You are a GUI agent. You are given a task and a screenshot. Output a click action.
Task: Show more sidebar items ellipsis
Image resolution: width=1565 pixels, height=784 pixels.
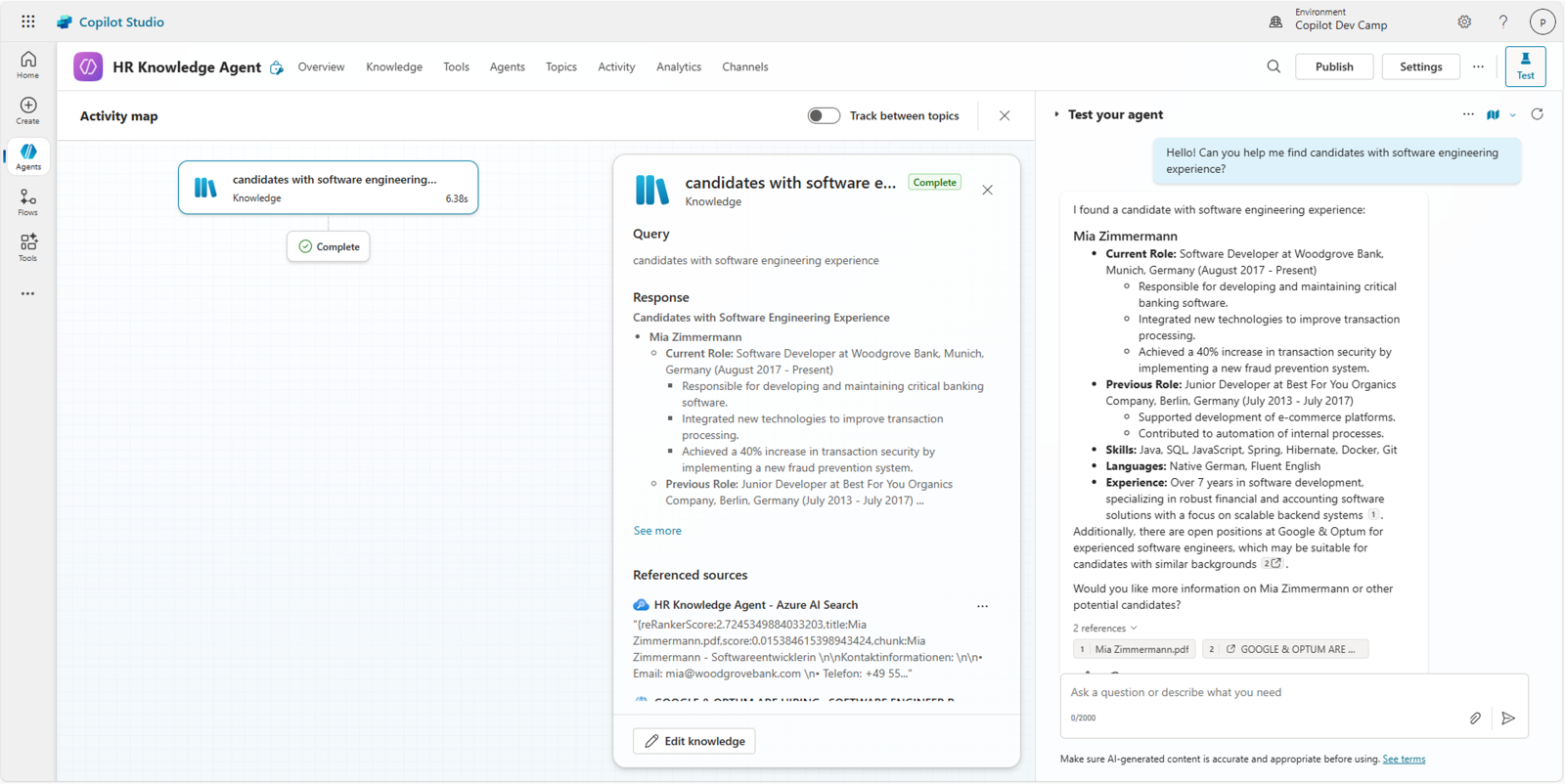pyautogui.click(x=28, y=293)
